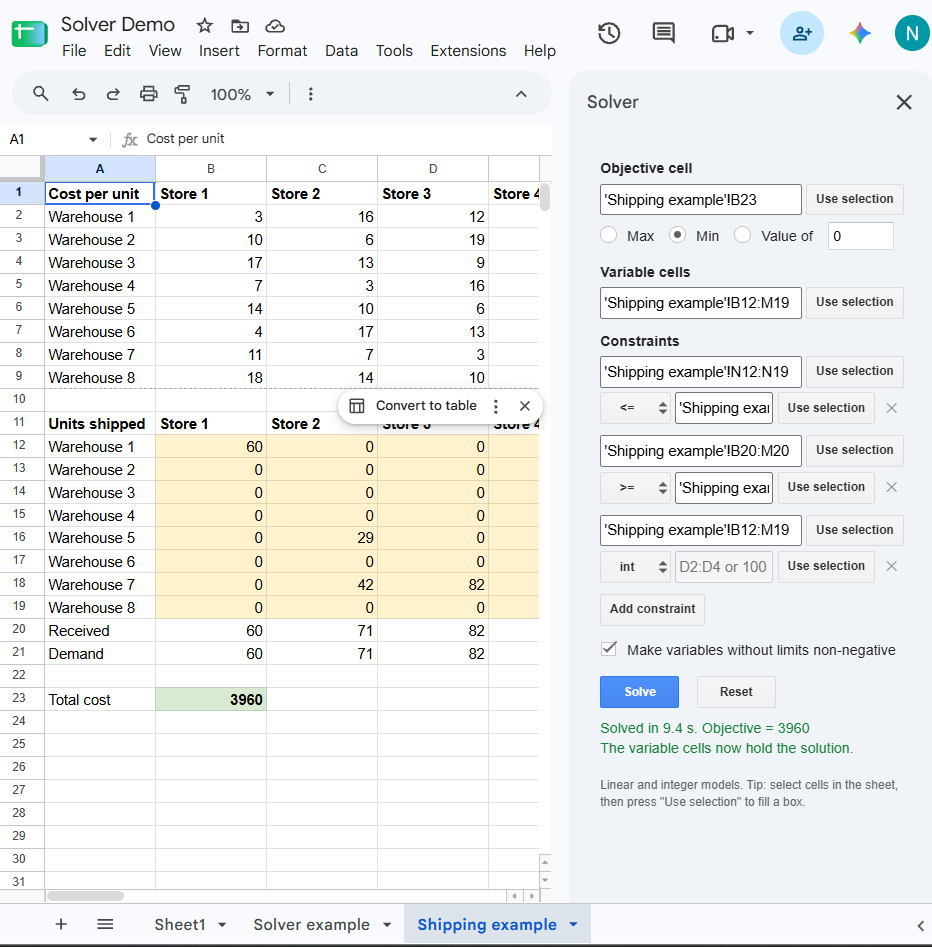Viewport: 932px width, 947px height.
Task: Dismiss the Convert to table popup
Action: 525,406
